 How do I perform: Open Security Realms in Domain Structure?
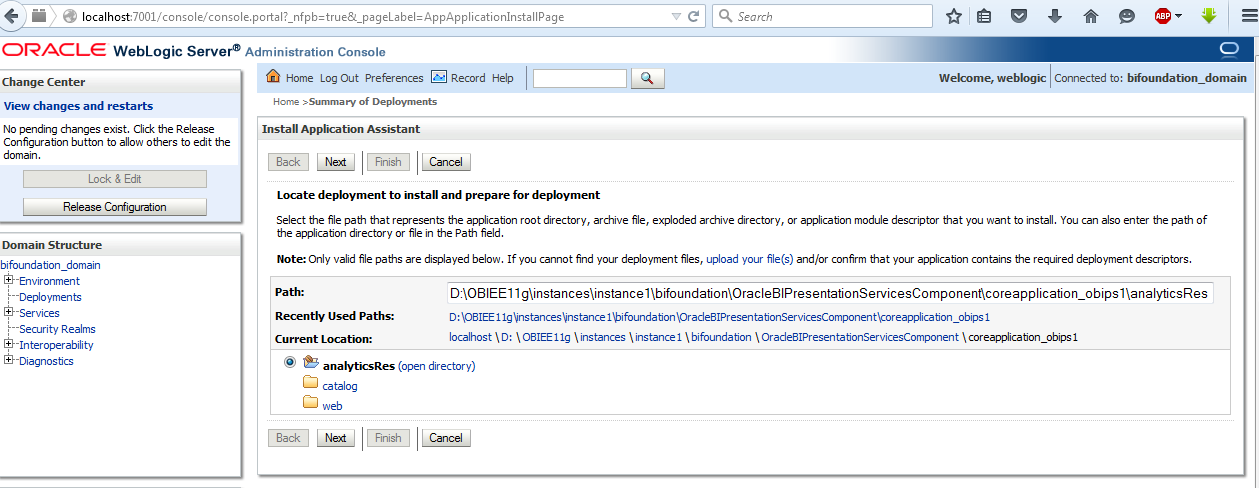[57, 329]
